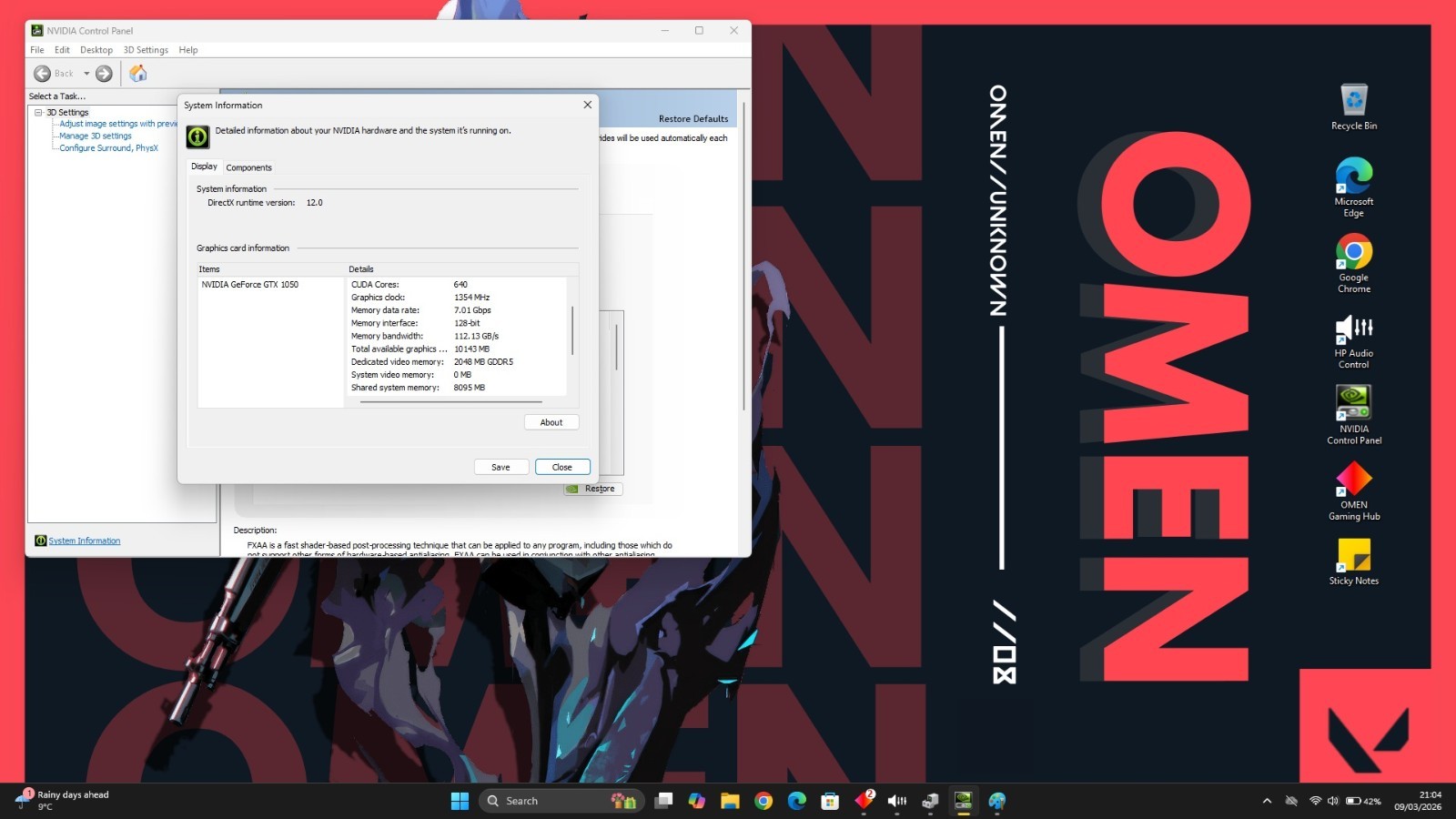Screen dimensions: 1456x819
Task: Click Save in System Information dialog
Action: pyautogui.click(x=500, y=467)
